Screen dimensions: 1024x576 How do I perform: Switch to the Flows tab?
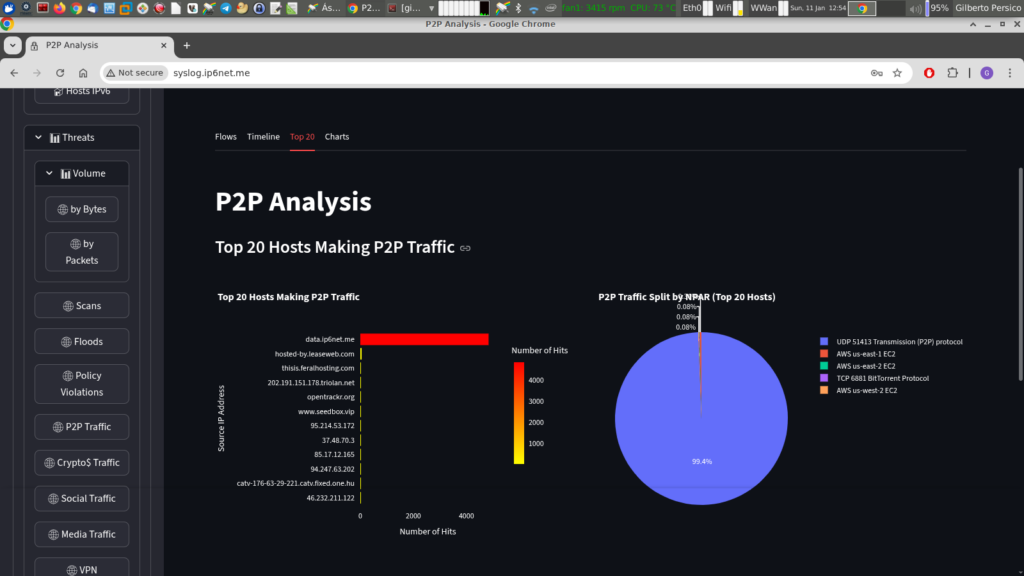[x=225, y=137]
